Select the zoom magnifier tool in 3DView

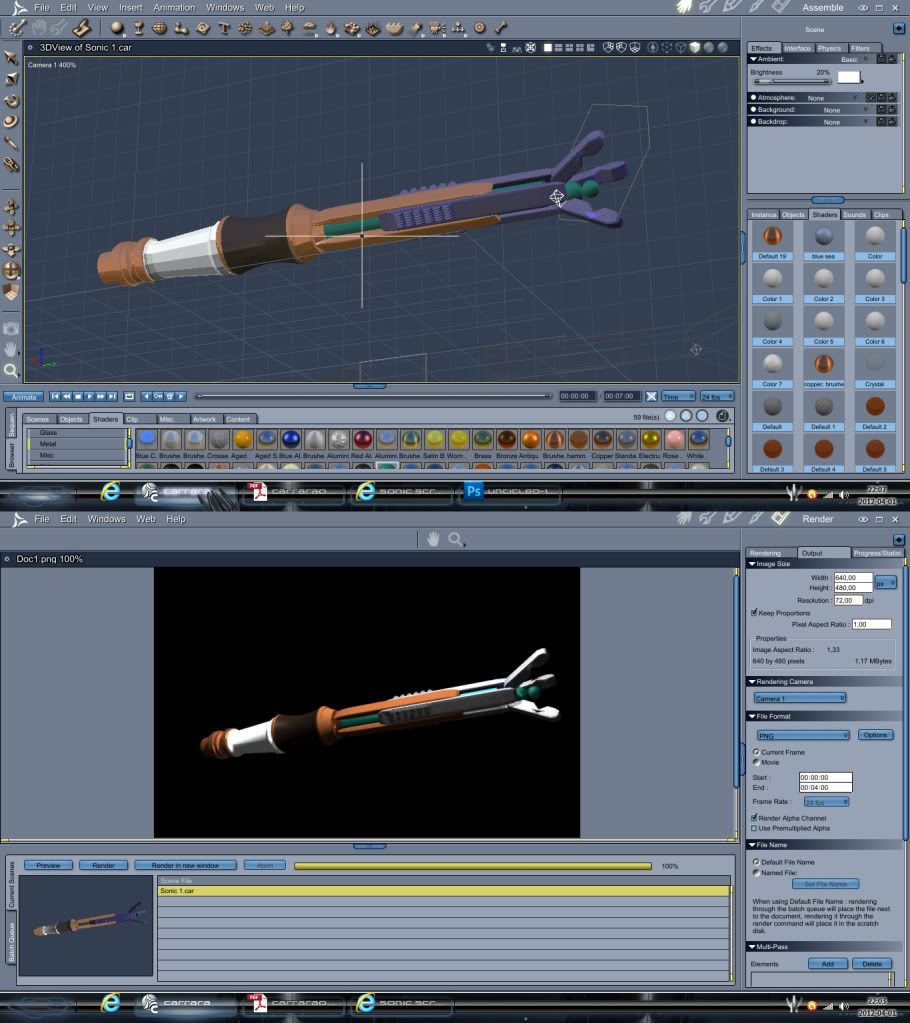[11, 371]
